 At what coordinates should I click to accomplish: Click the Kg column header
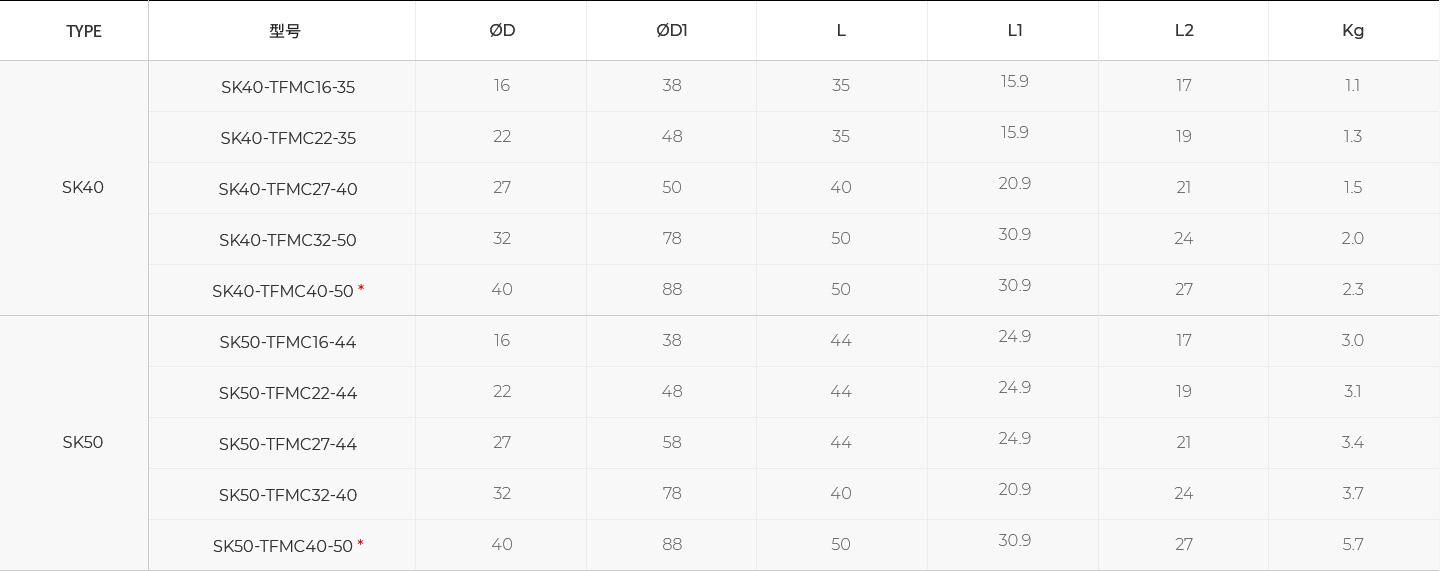coord(1353,31)
